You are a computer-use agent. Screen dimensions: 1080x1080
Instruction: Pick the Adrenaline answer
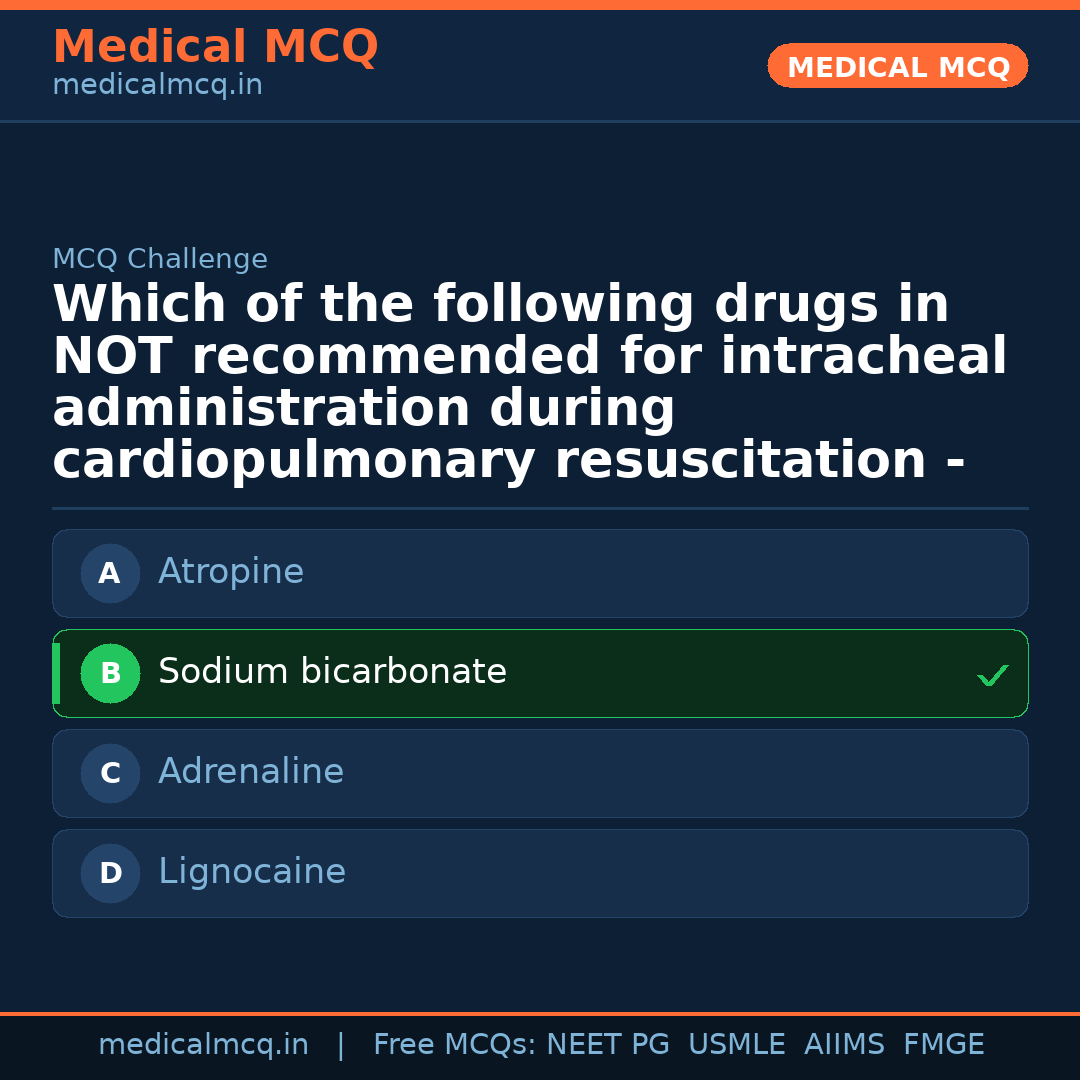pyautogui.click(x=251, y=772)
